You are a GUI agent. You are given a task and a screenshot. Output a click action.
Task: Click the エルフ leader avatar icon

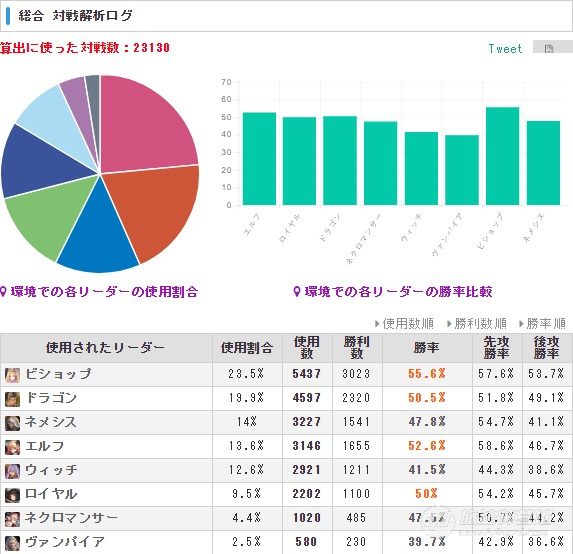[12, 447]
